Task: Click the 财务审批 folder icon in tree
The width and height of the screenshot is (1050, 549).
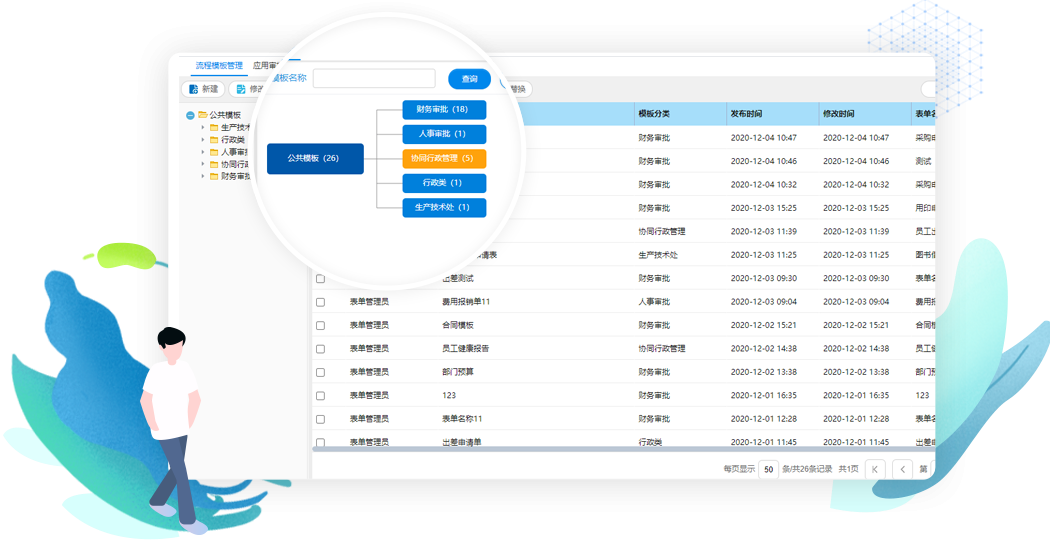Action: 214,176
